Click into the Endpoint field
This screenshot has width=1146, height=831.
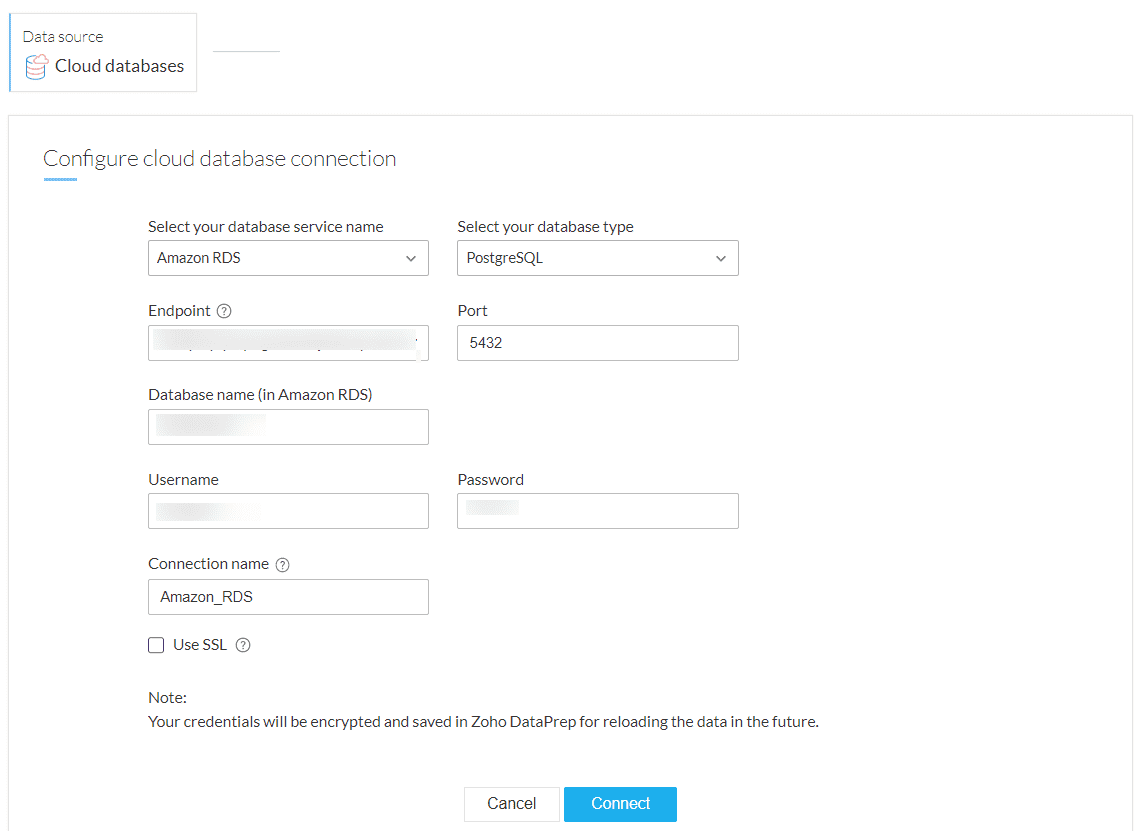(288, 343)
